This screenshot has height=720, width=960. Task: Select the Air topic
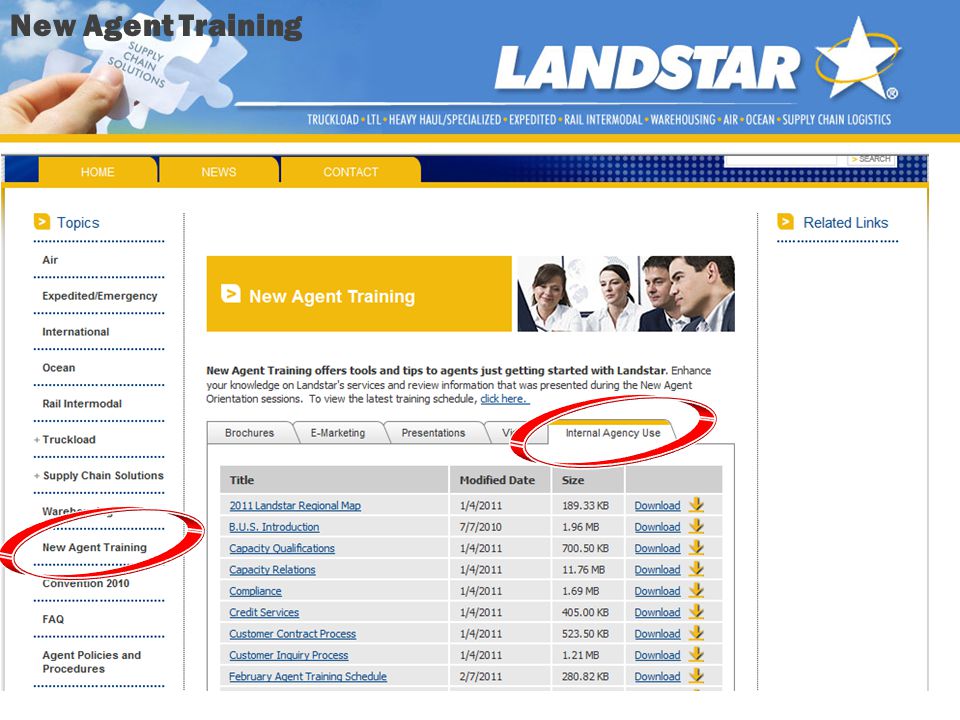[x=50, y=260]
